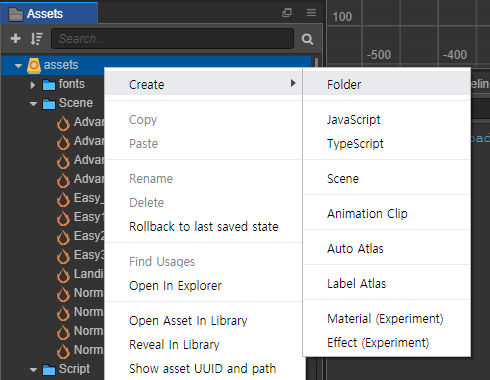Click the sort assets icon
490x380 pixels.
[x=37, y=39]
